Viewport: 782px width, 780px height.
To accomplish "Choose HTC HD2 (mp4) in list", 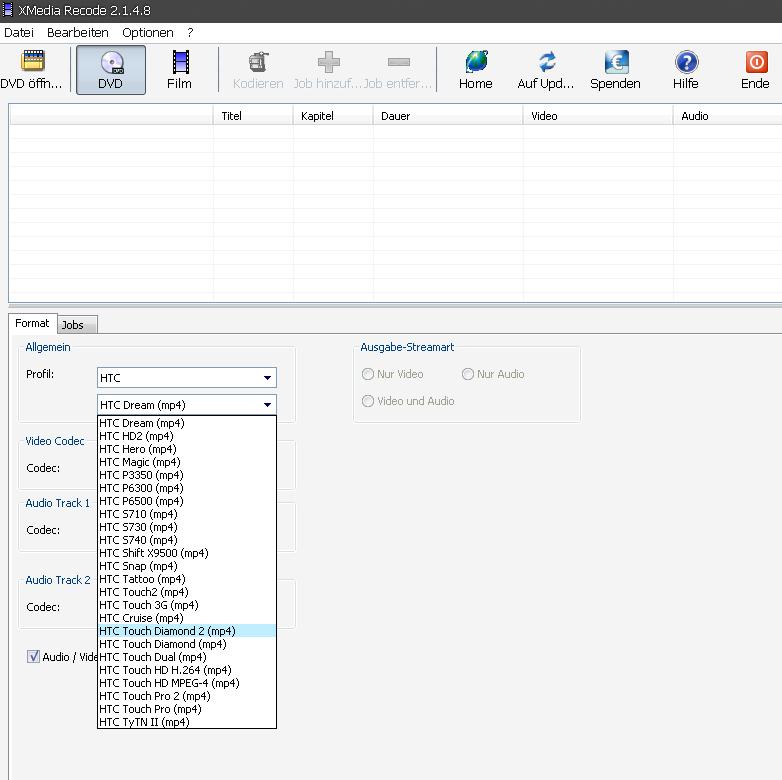I will [x=187, y=436].
